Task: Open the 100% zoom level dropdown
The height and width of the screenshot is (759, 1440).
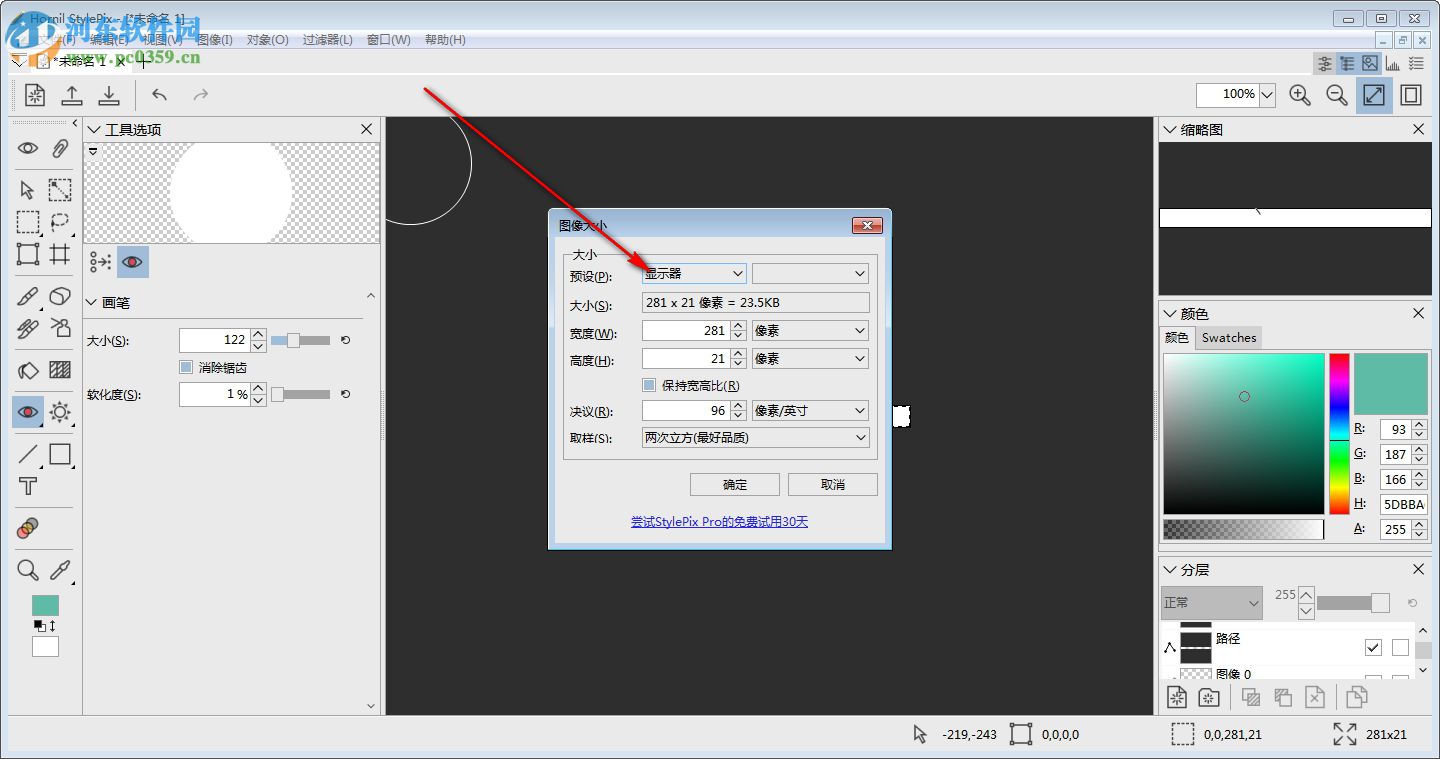Action: tap(1267, 95)
